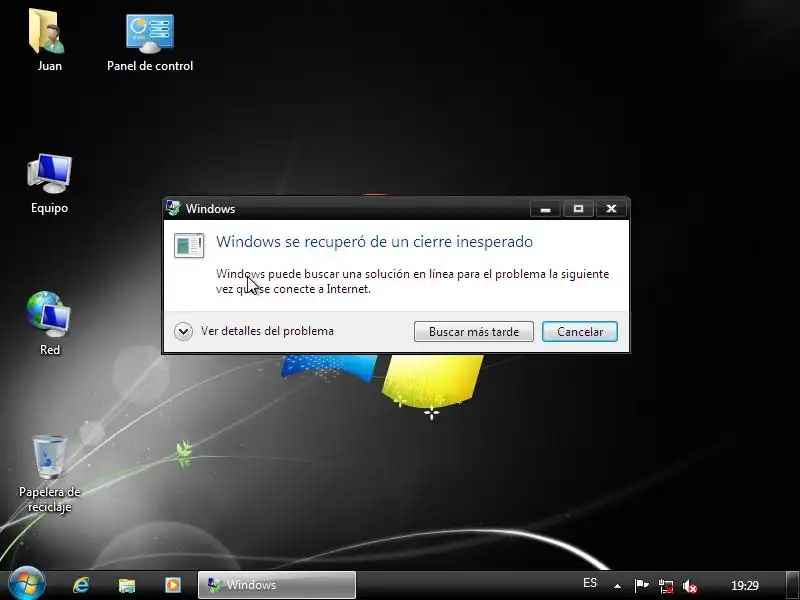This screenshot has height=600, width=800.
Task: Open the Panel de control desktop icon
Action: tap(150, 43)
